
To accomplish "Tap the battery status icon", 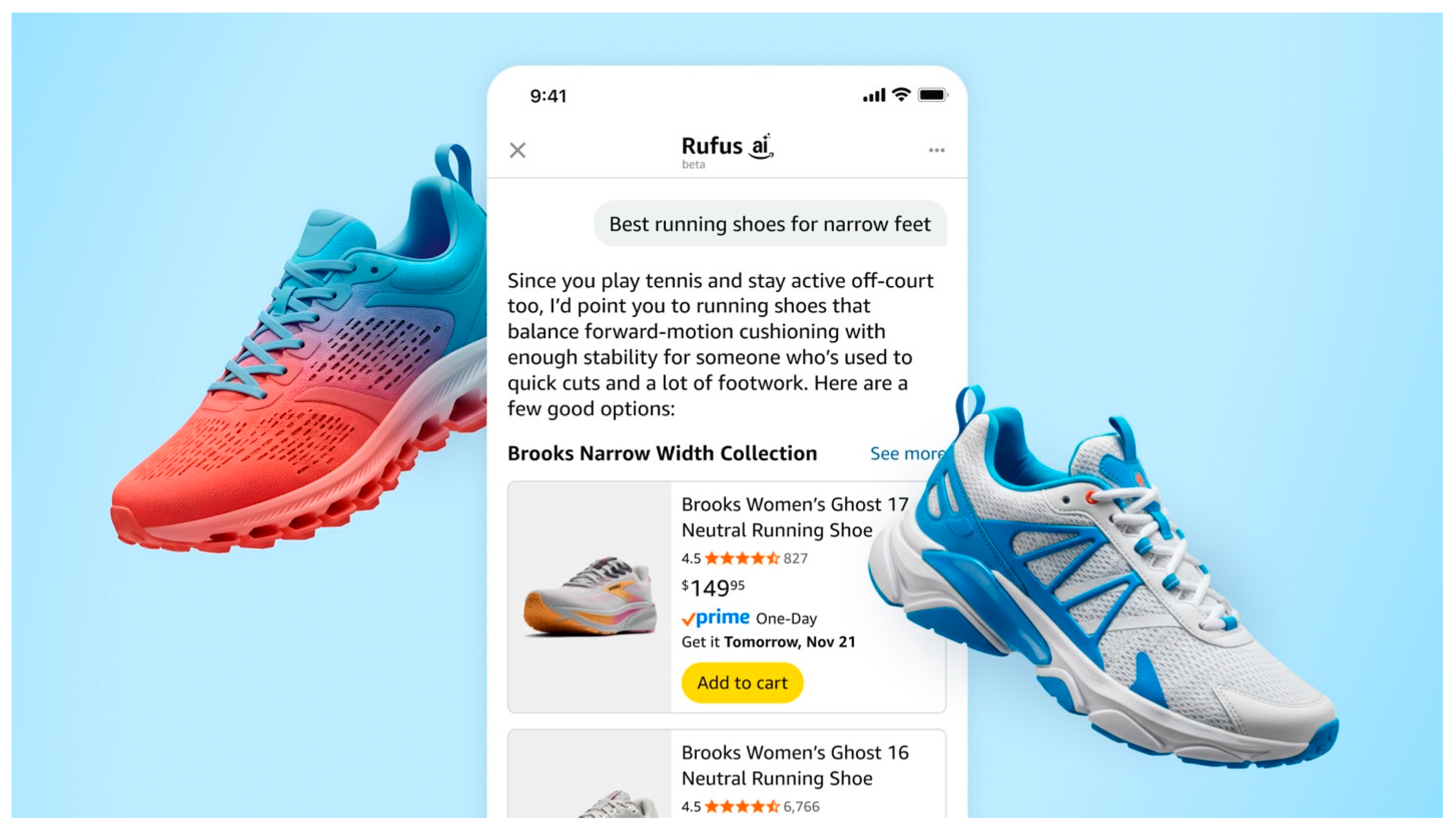I will (932, 94).
